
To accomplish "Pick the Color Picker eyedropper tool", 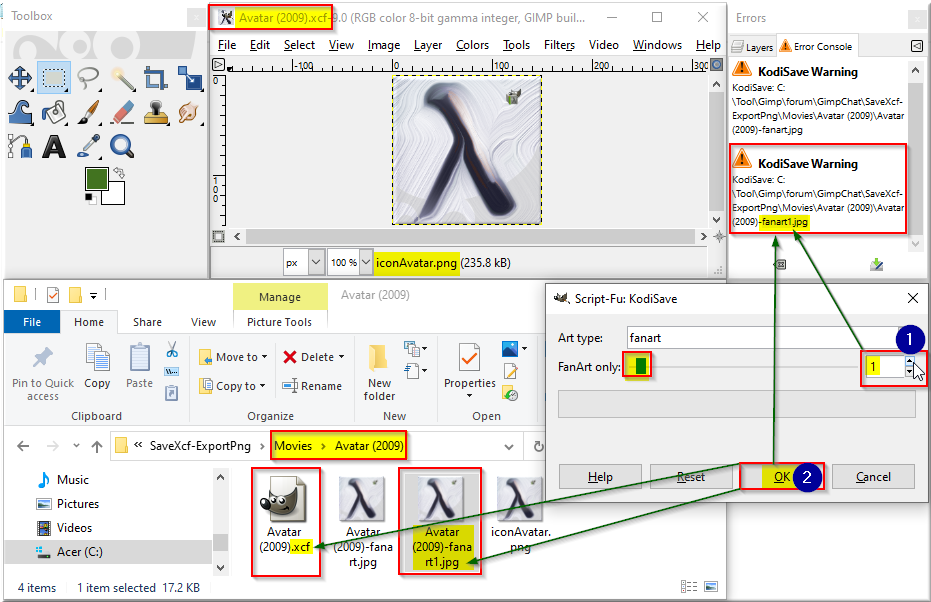I will pyautogui.click(x=88, y=146).
